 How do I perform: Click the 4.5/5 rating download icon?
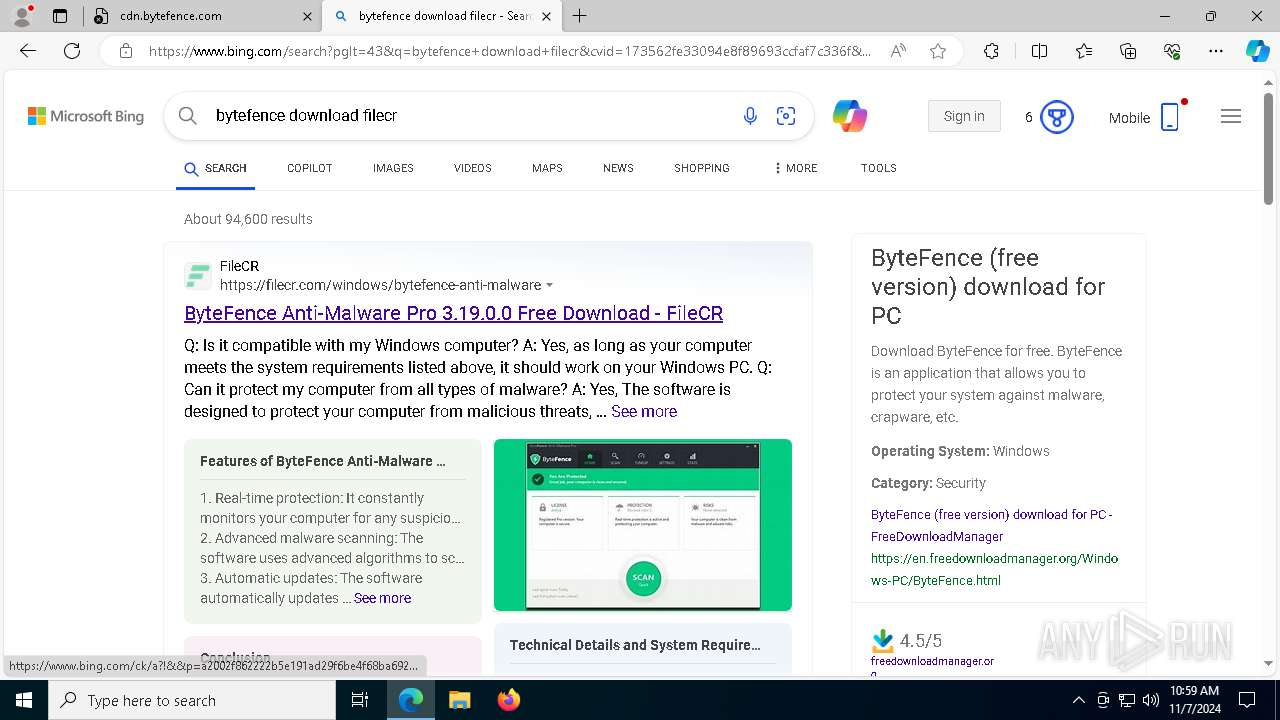click(x=882, y=641)
